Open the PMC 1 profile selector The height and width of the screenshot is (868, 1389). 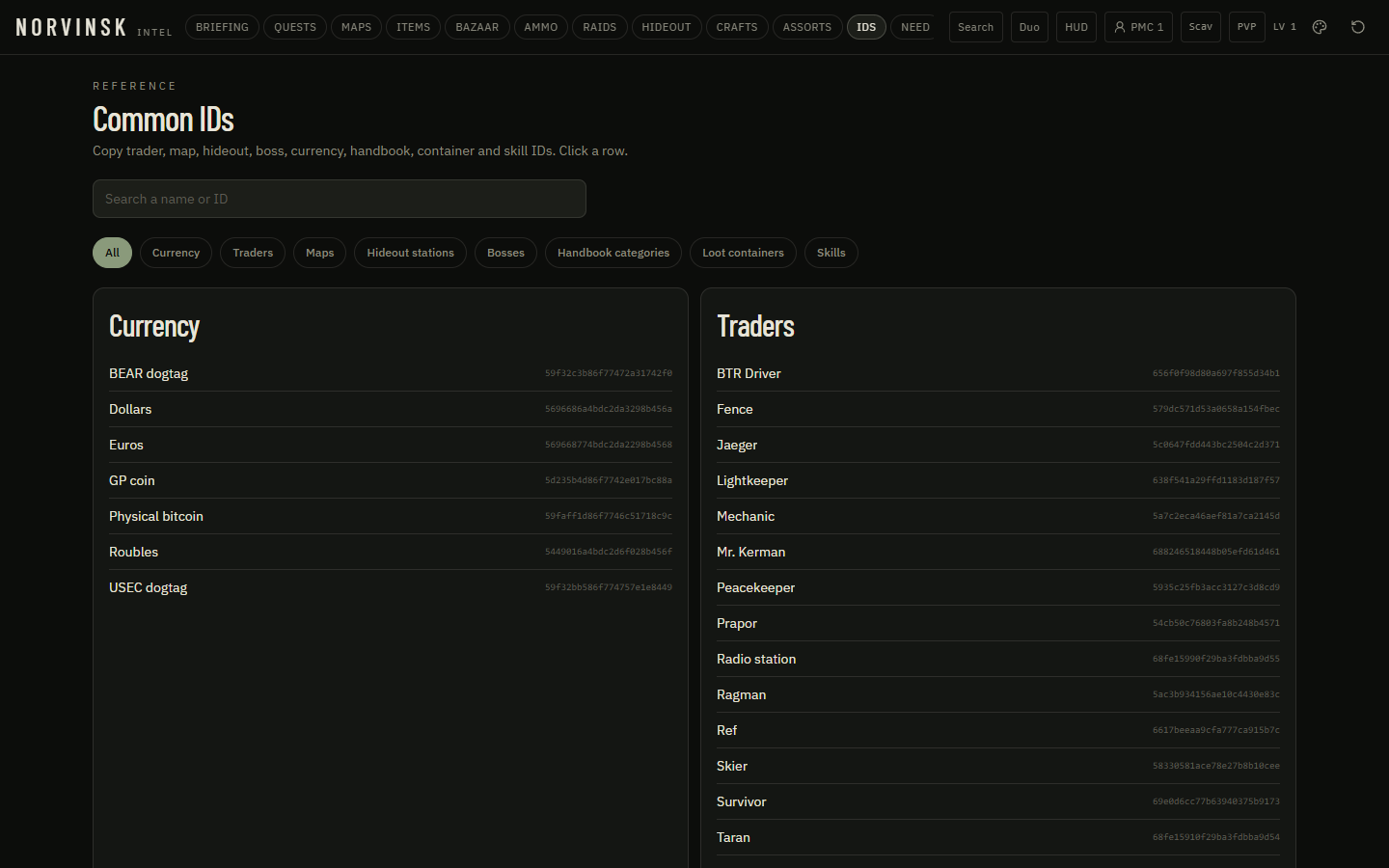[1138, 27]
